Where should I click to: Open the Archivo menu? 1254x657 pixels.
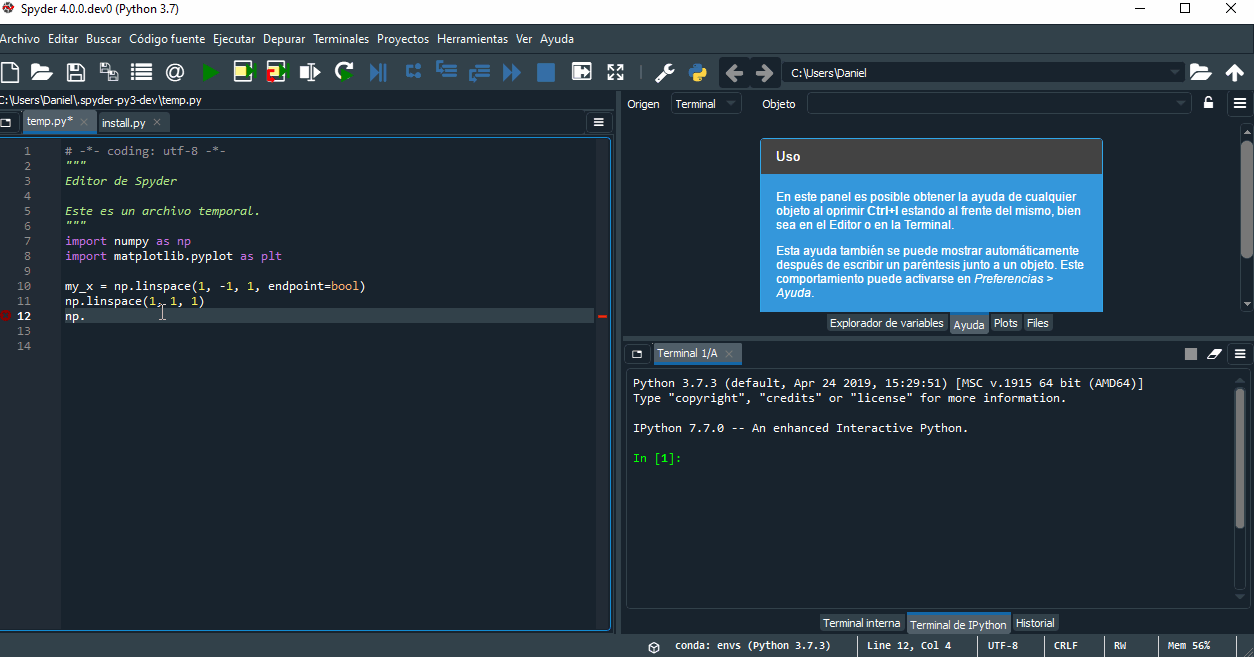point(20,39)
